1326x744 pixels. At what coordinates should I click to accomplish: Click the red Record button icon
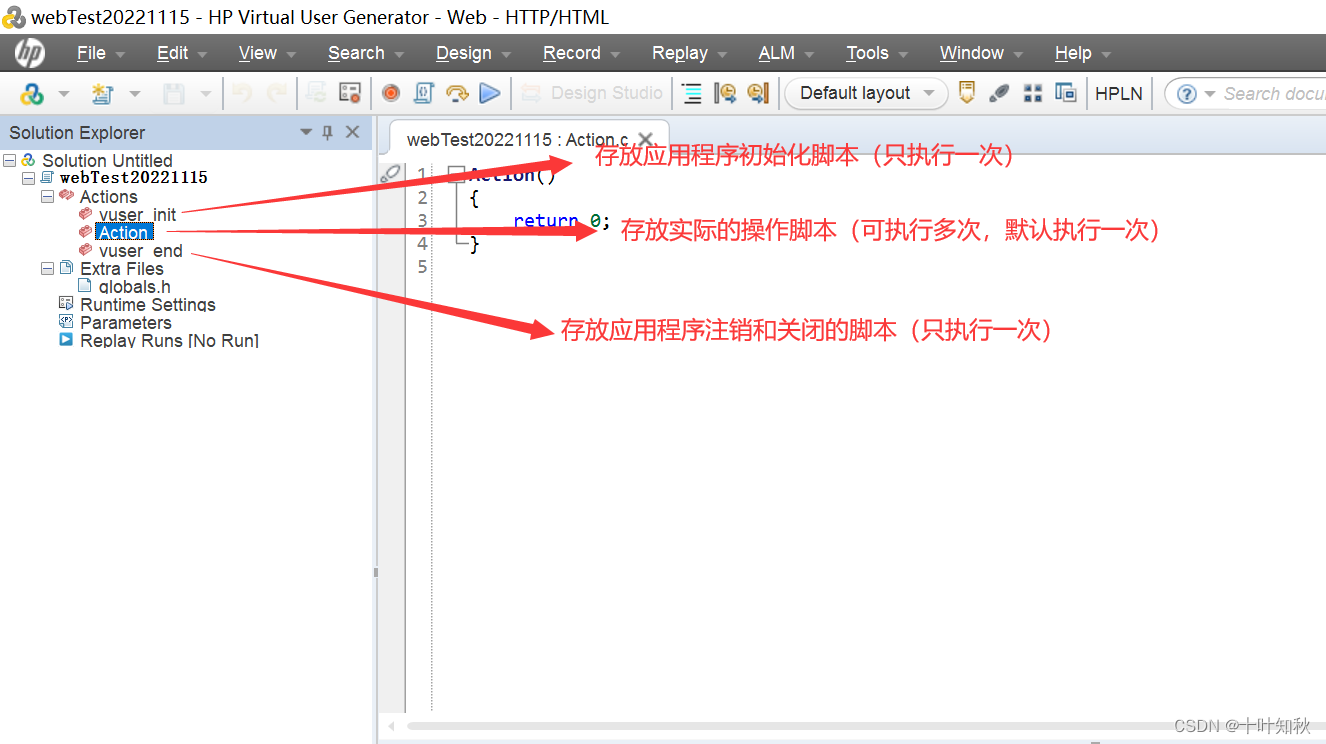click(x=391, y=93)
